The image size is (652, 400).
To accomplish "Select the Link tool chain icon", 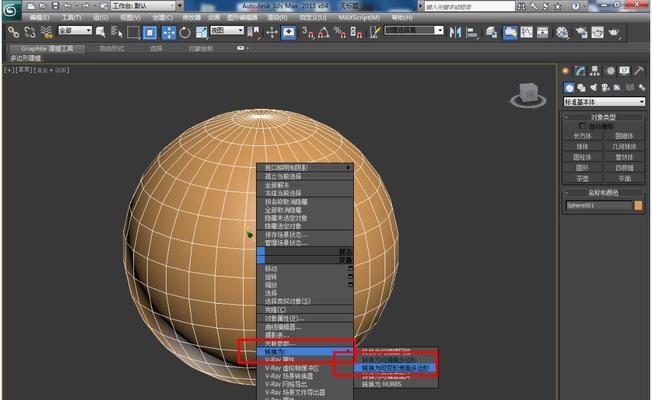I will point(14,32).
